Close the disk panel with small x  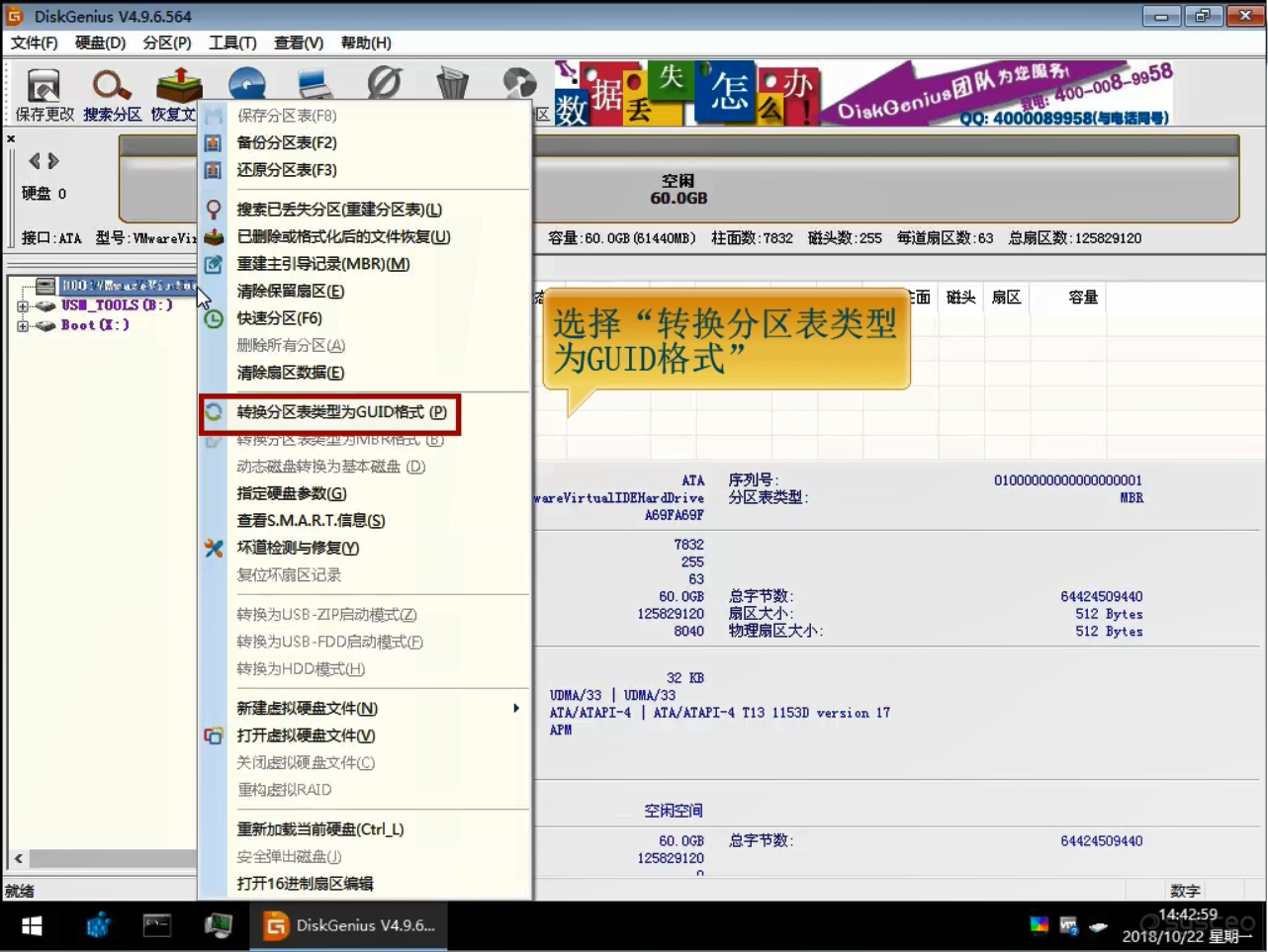(x=11, y=138)
